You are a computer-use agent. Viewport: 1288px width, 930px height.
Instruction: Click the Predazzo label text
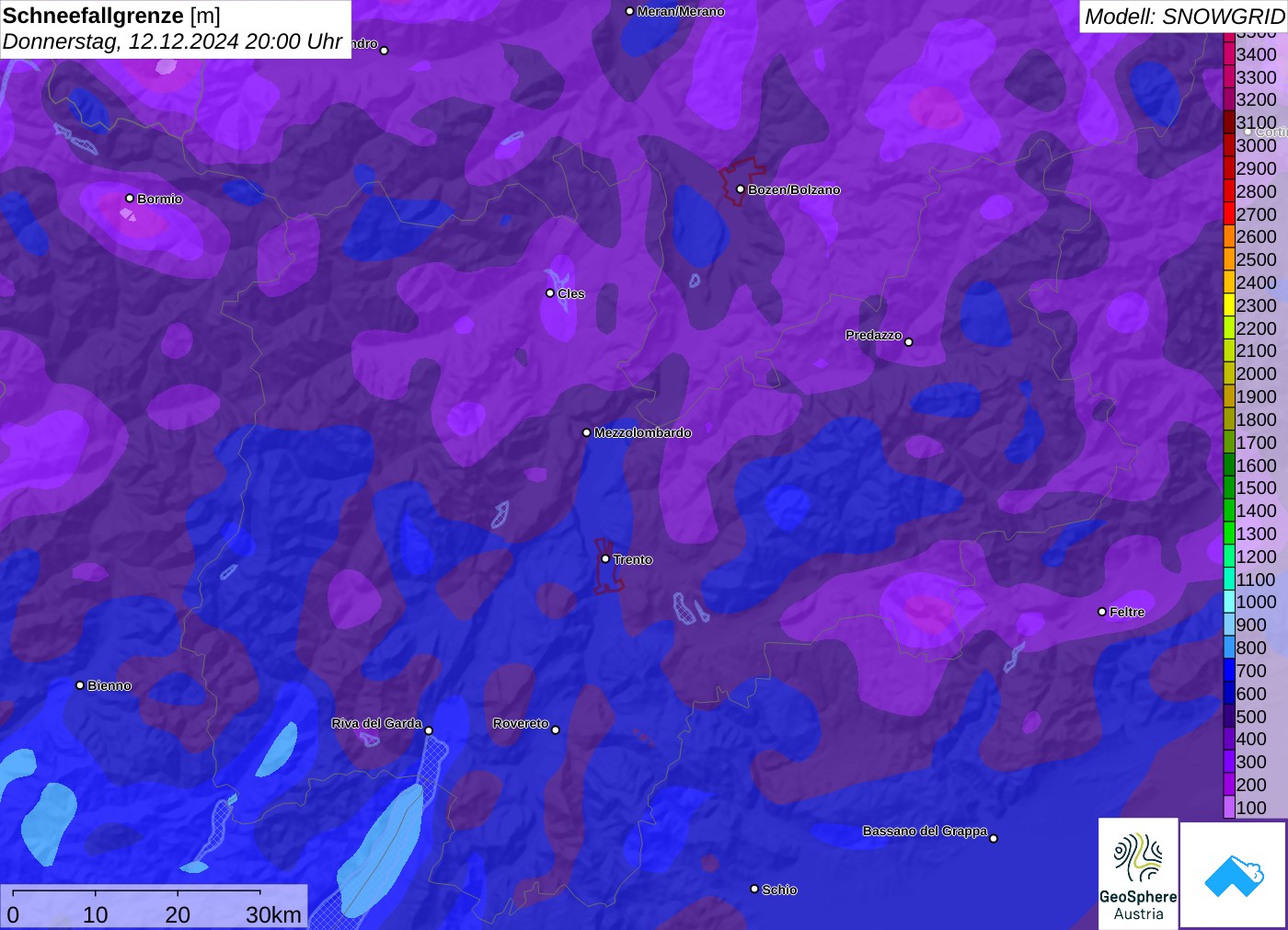874,335
